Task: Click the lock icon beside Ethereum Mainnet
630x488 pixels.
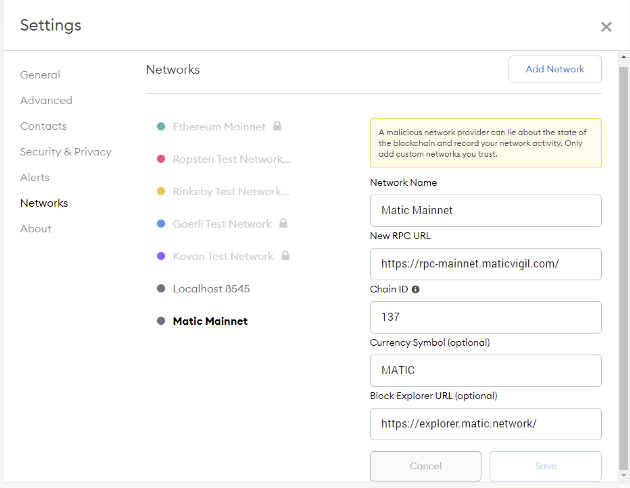Action: 277,127
